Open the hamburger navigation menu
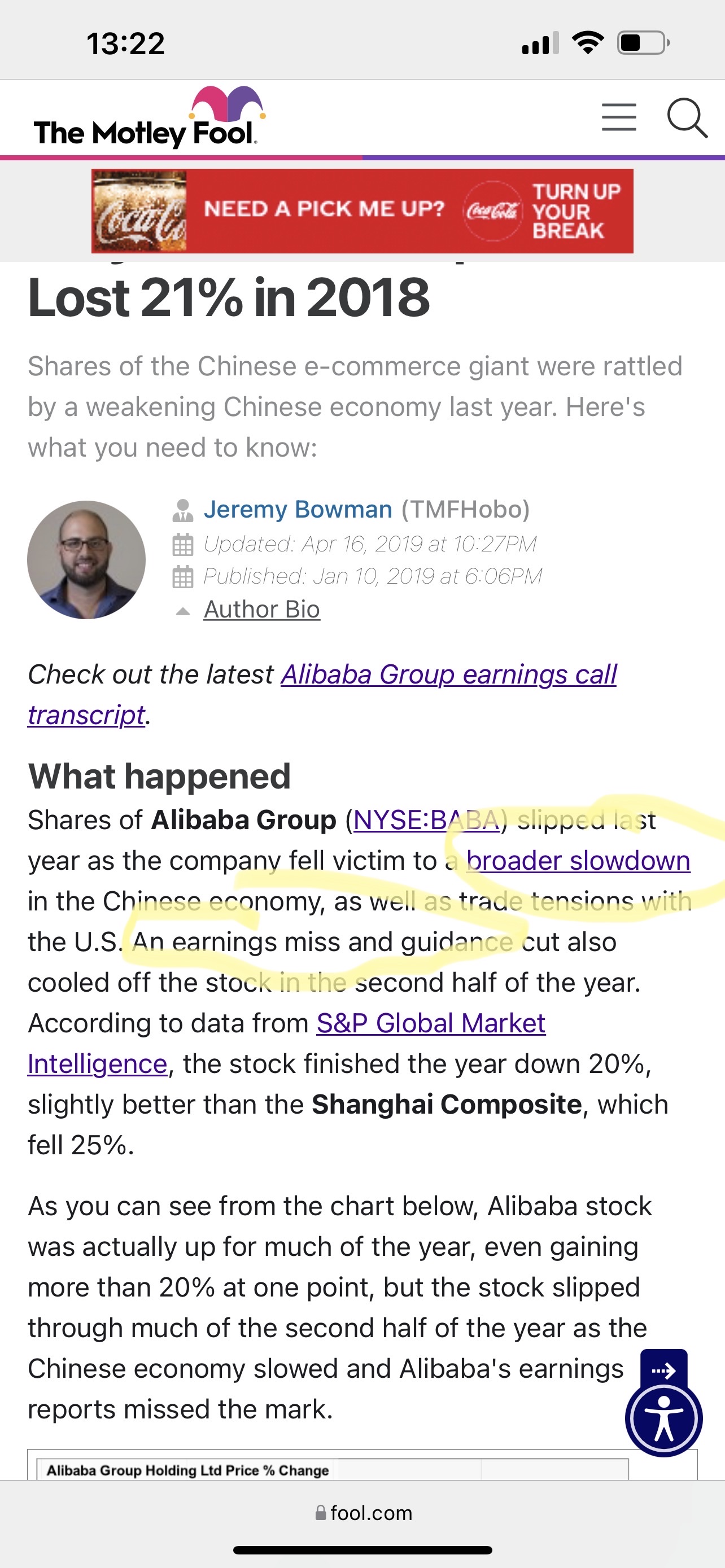725x1568 pixels. tap(618, 117)
